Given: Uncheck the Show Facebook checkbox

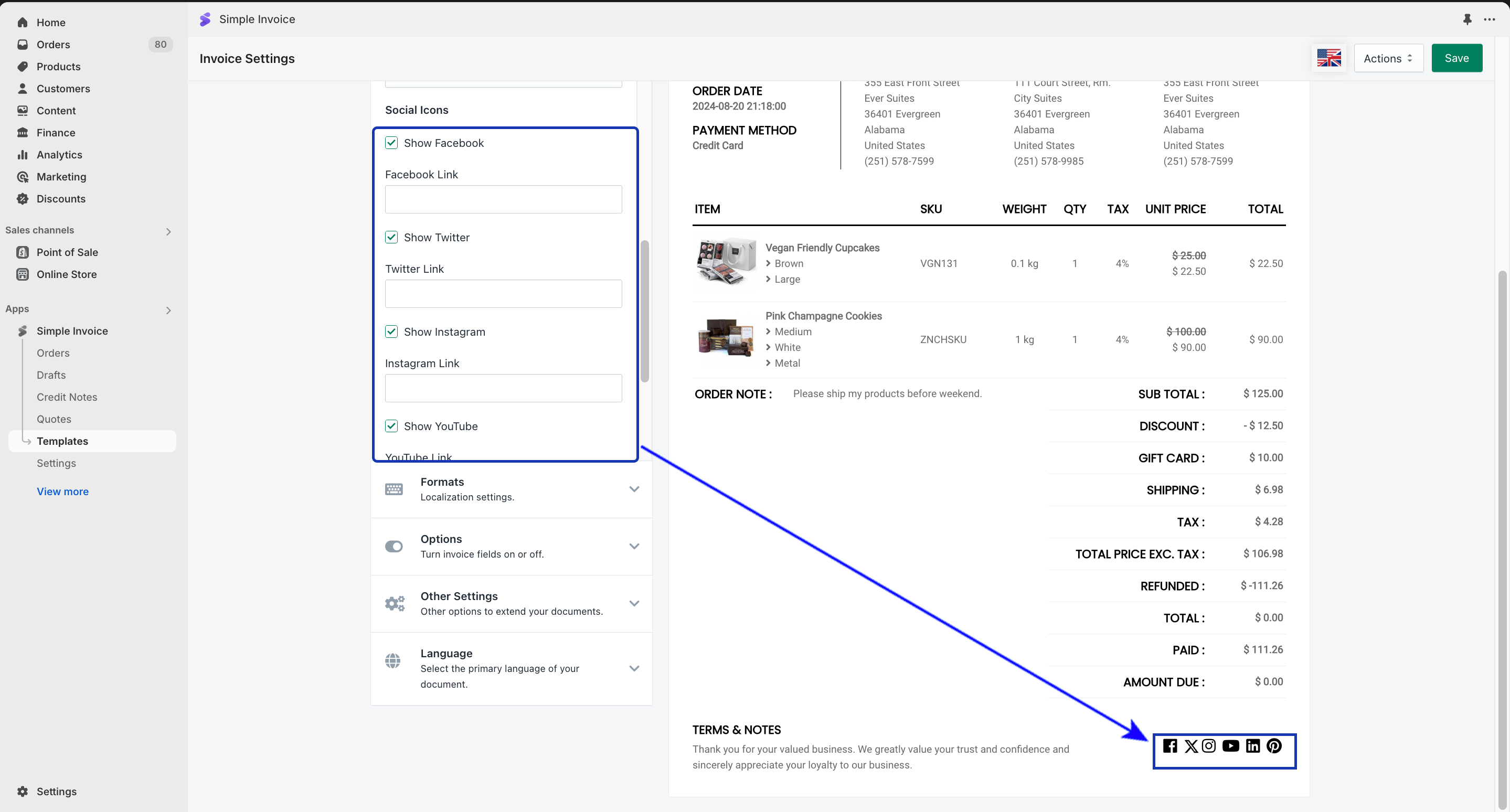Looking at the screenshot, I should pyautogui.click(x=391, y=143).
